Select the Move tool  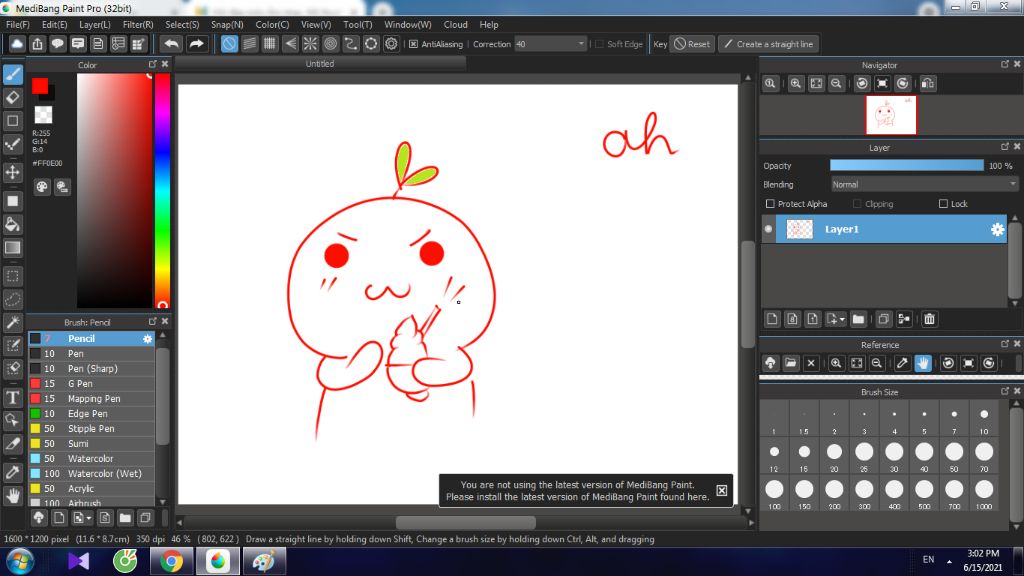pyautogui.click(x=12, y=172)
